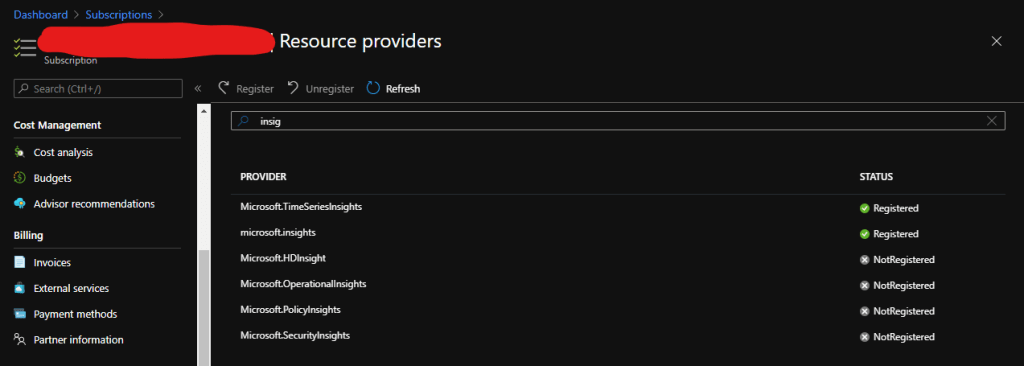
Task: Open the Dashboard breadcrumb link
Action: (x=40, y=14)
